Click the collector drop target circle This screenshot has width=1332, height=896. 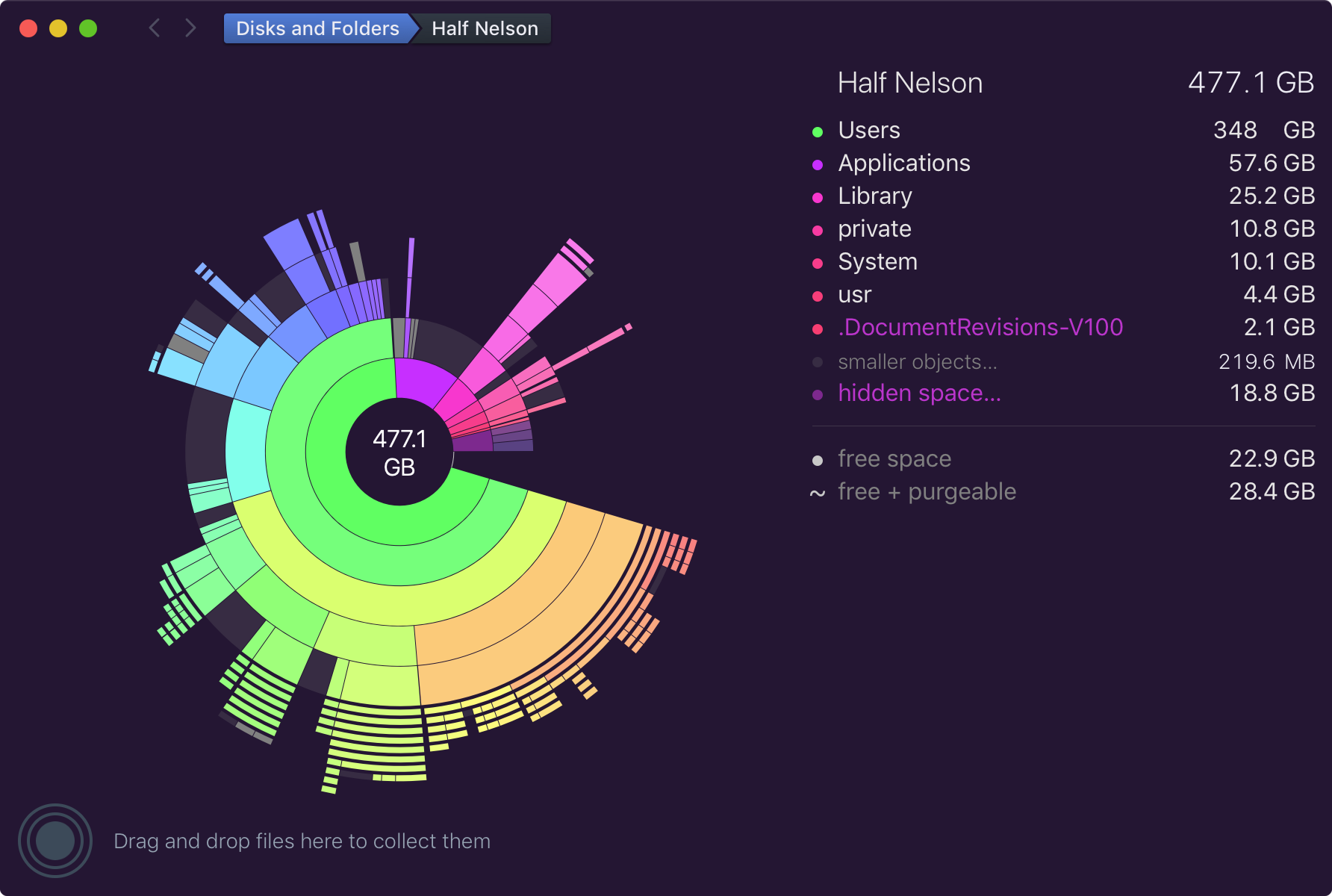tap(55, 841)
